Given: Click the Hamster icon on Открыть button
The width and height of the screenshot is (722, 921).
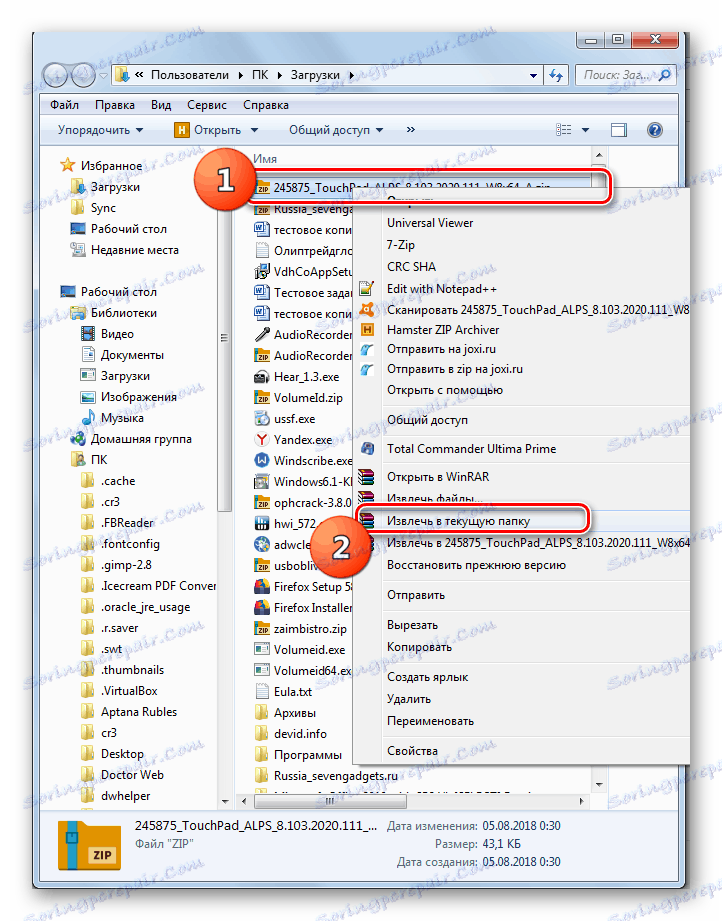Looking at the screenshot, I should point(182,130).
